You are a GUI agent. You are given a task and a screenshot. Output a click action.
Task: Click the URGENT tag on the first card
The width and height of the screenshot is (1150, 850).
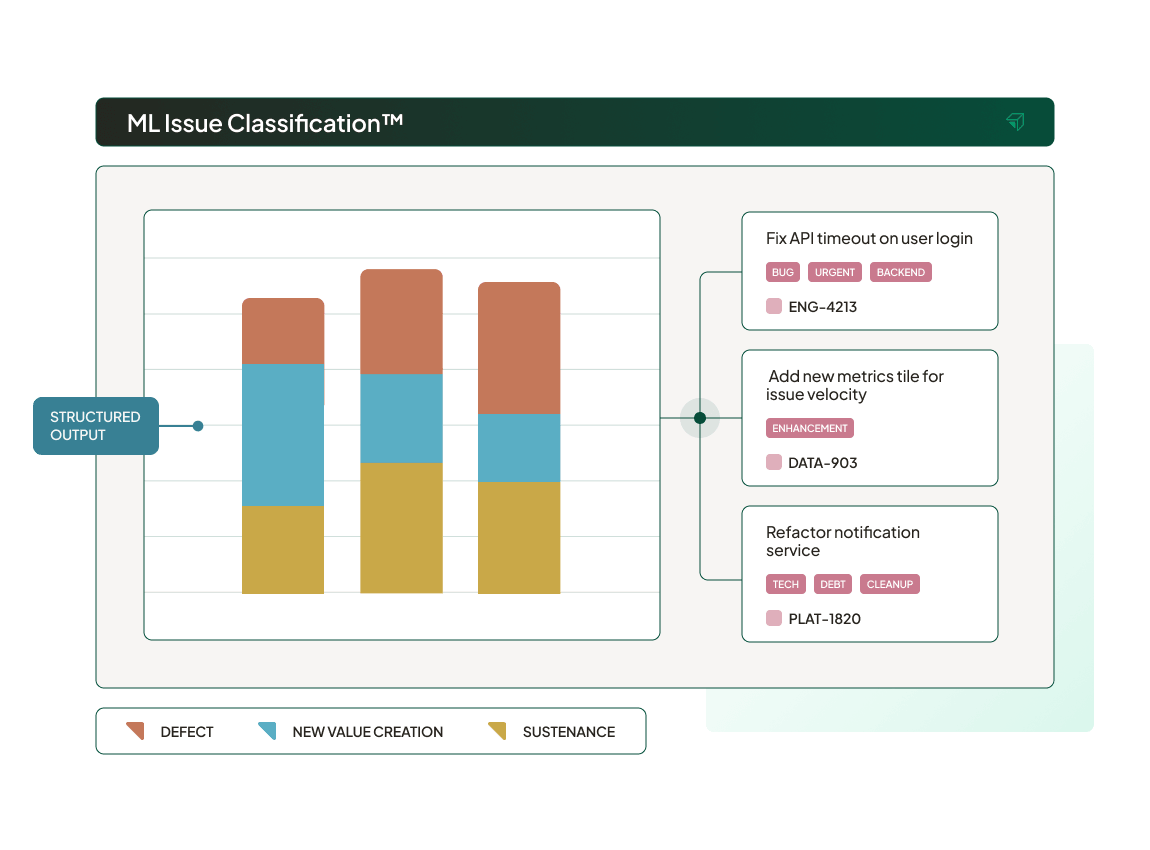click(x=834, y=272)
